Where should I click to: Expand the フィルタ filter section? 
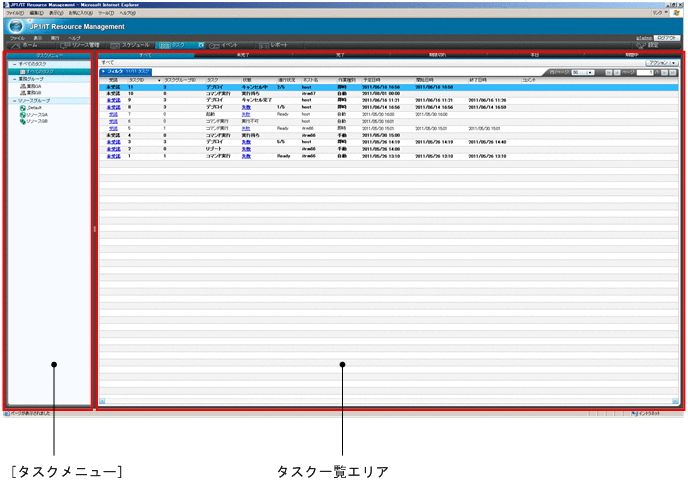(102, 72)
